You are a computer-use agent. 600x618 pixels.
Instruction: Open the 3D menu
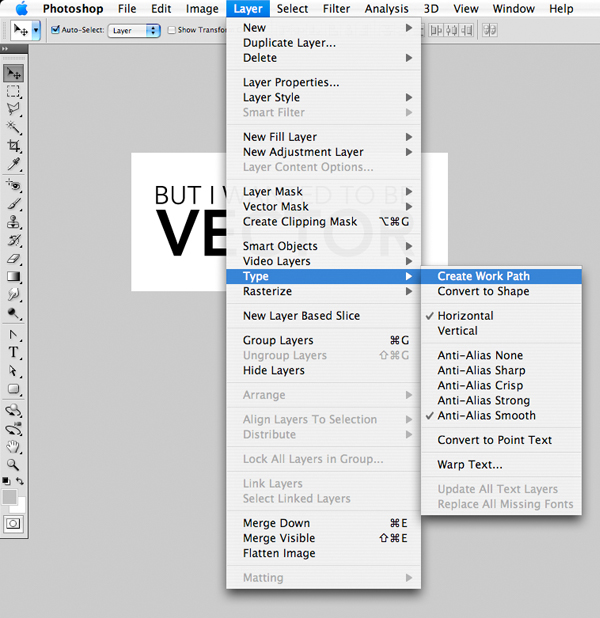[x=431, y=8]
